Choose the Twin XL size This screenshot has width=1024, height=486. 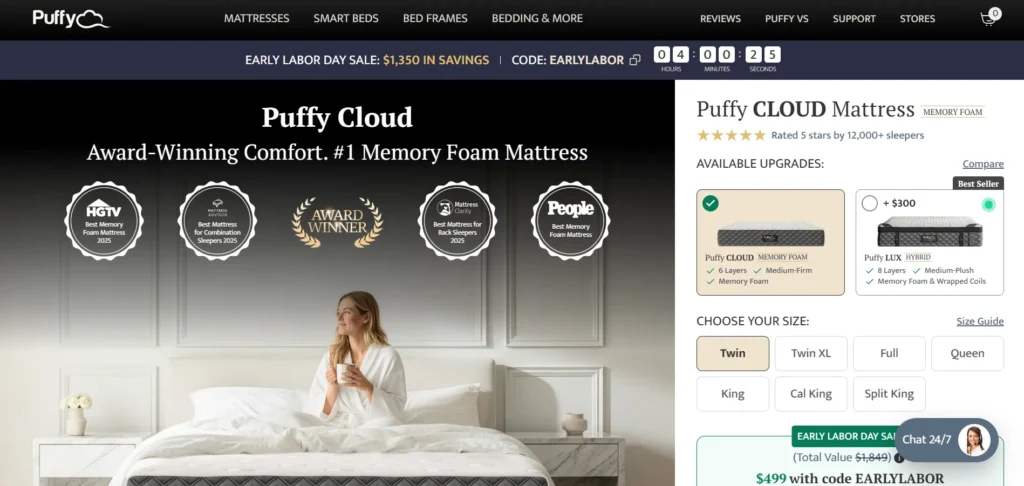pyautogui.click(x=811, y=353)
